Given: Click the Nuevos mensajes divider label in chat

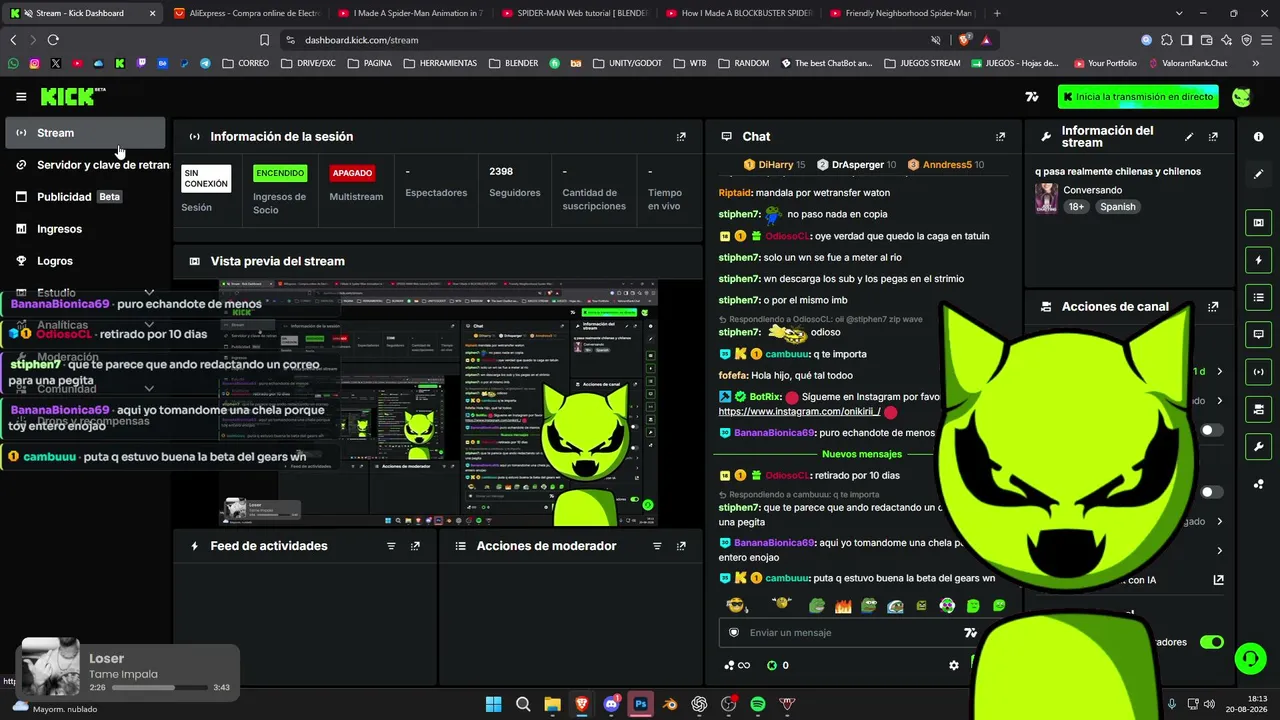Looking at the screenshot, I should pyautogui.click(x=862, y=454).
